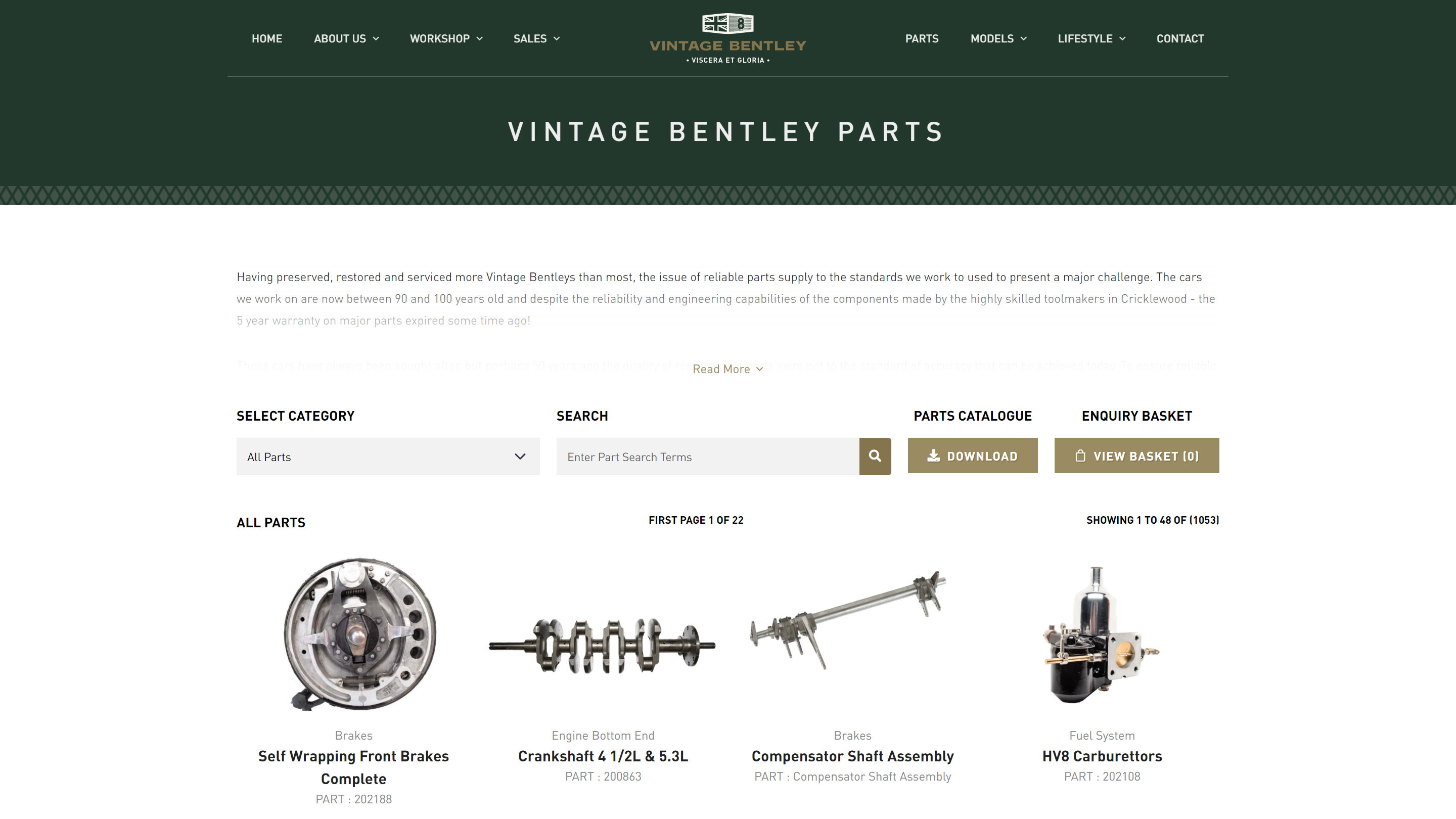Focus the Enter Part Search Terms field
Image resolution: width=1456 pixels, height=819 pixels.
[708, 456]
